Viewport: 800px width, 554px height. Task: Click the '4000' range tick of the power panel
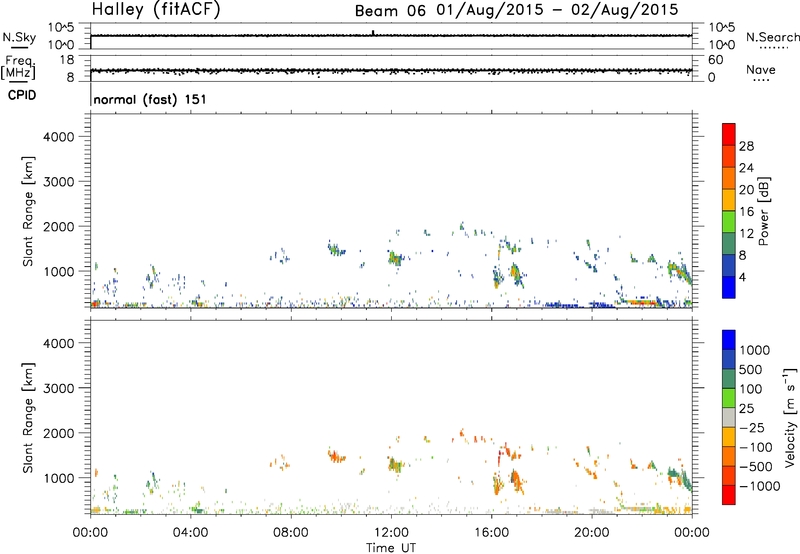coord(59,137)
